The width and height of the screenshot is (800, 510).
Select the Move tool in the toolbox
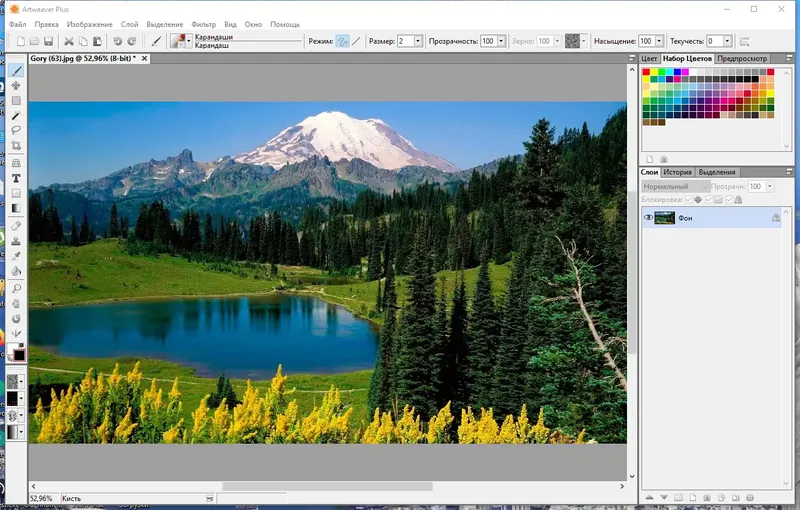16,86
